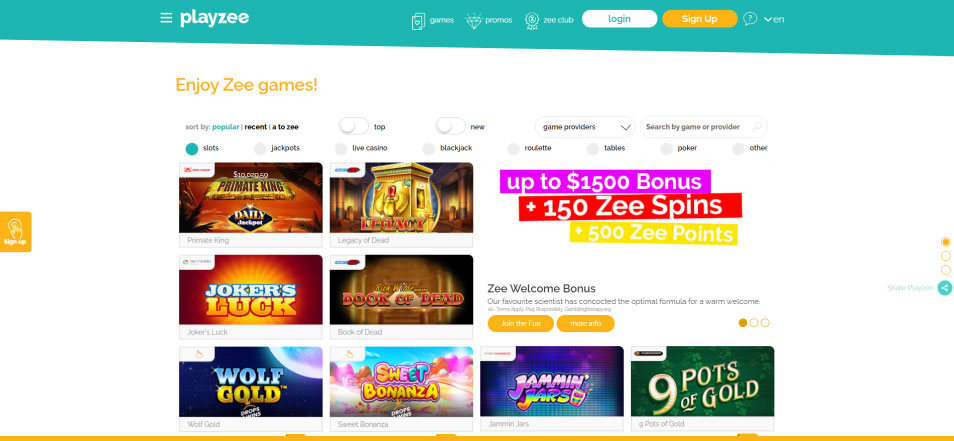Select the jackpots radio button
The height and width of the screenshot is (441, 954).
click(x=260, y=148)
